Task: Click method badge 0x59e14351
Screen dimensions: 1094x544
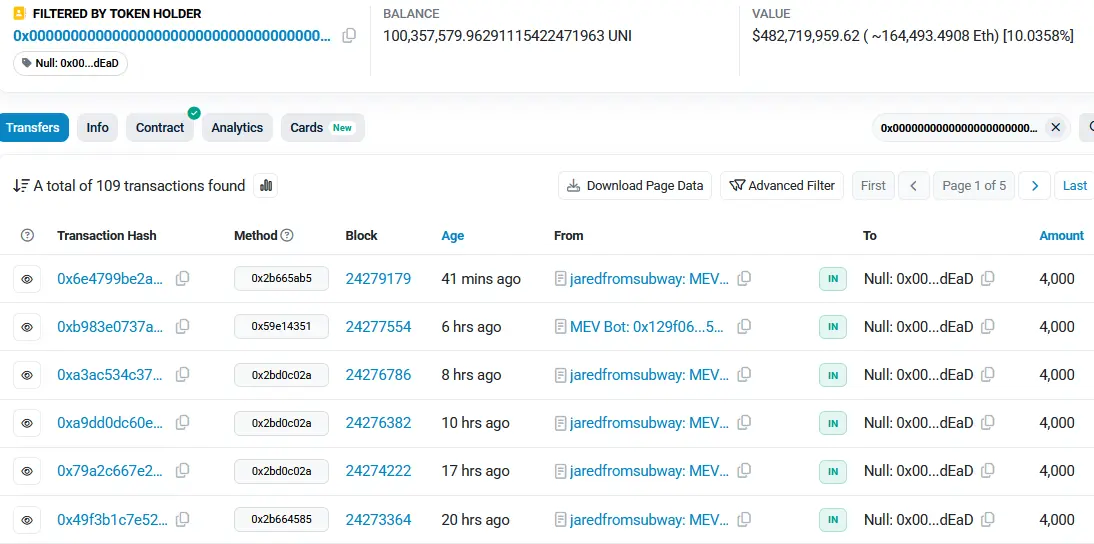Action: coord(281,327)
